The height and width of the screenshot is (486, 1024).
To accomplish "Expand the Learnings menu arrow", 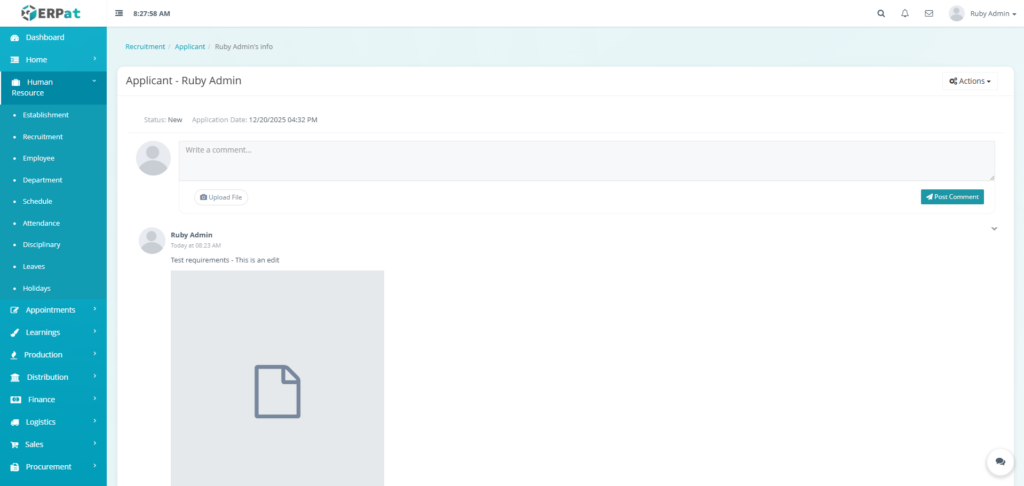I will (x=95, y=331).
